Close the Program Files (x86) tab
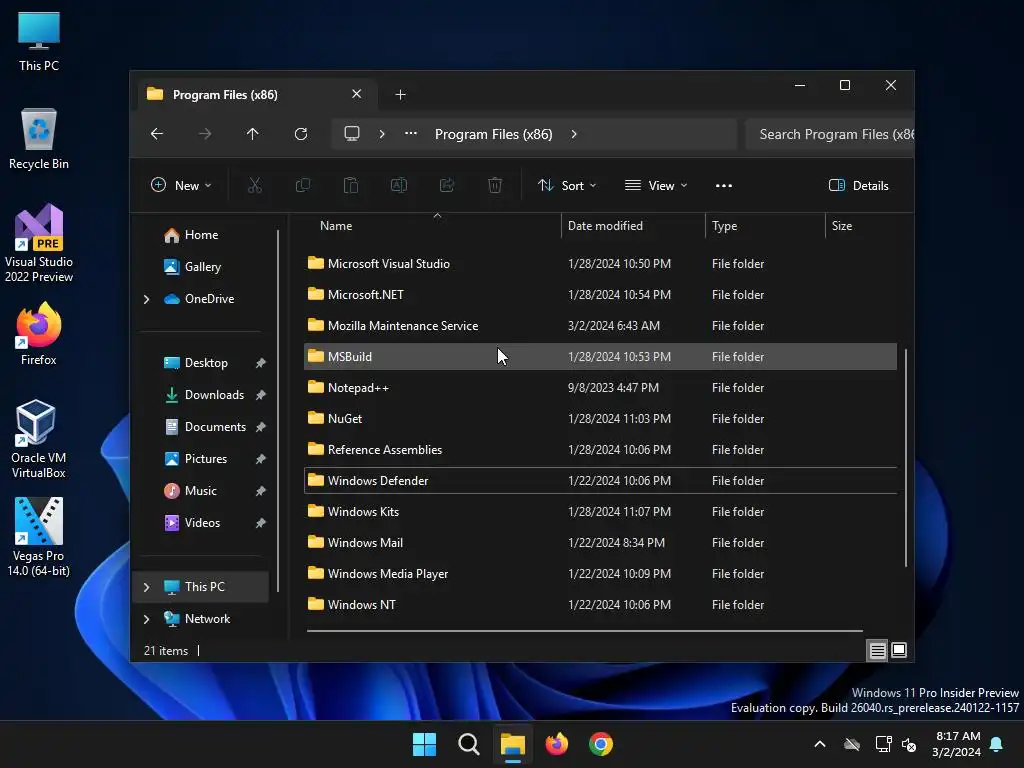 (357, 94)
